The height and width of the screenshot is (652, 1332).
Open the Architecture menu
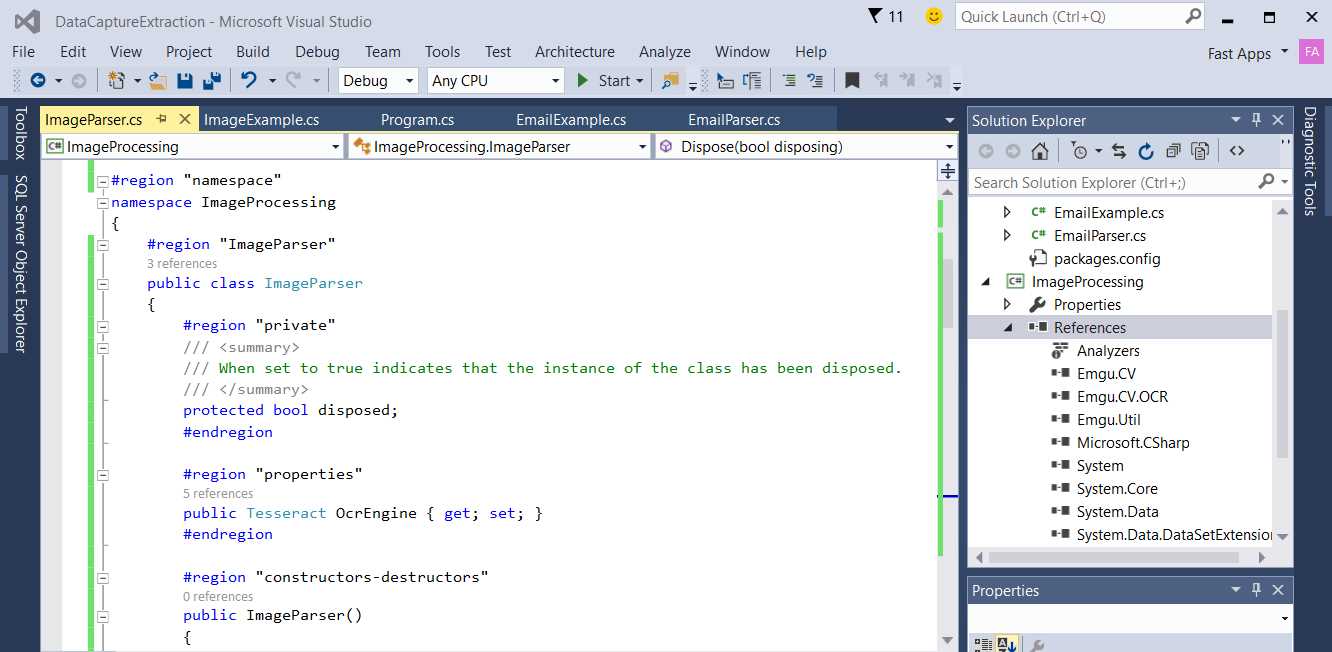(575, 51)
